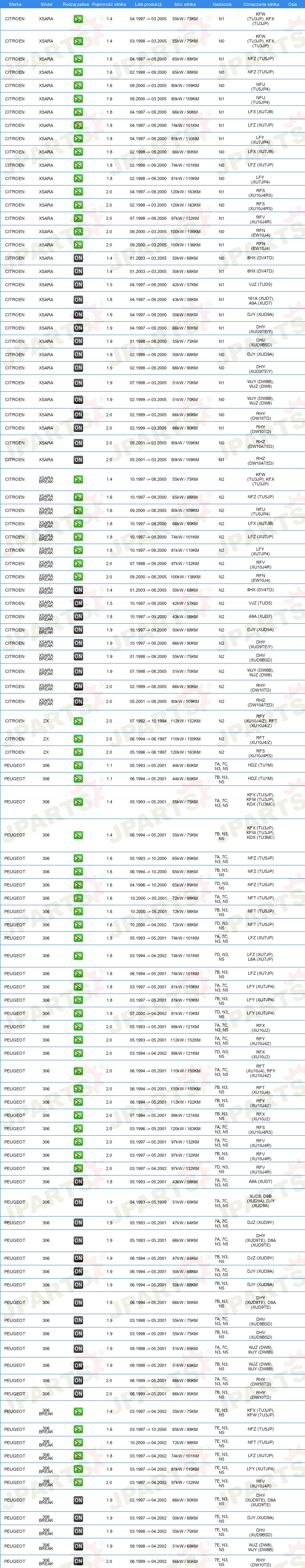The height and width of the screenshot is (1568, 305).
Task: Click '8HX (DV4TD)' in Xsara Break row
Action: (261, 590)
